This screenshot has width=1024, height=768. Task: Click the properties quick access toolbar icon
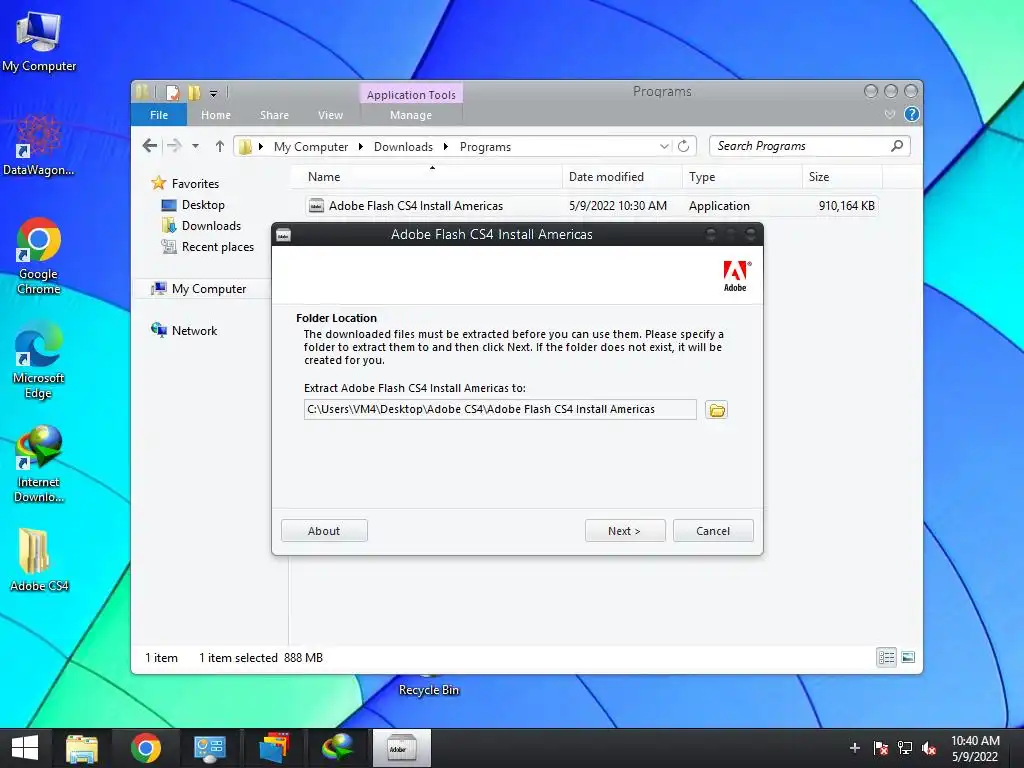pyautogui.click(x=172, y=93)
